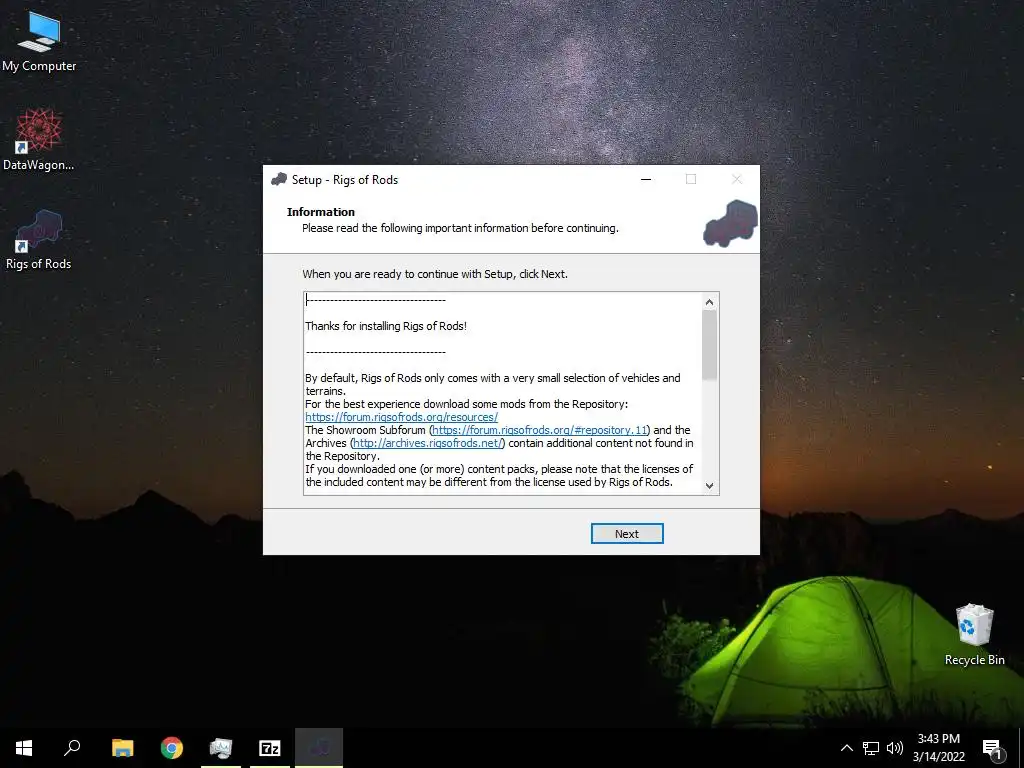
Task: Click the information text scrollbar thumb
Action: (x=710, y=345)
